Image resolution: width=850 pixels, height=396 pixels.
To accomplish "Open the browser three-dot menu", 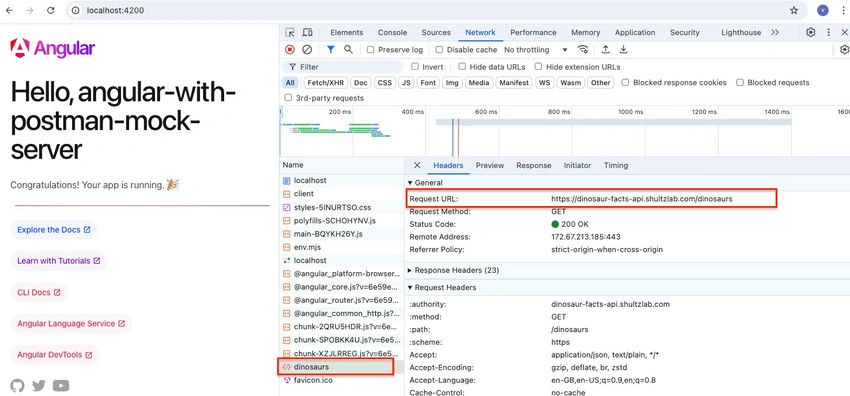I will [842, 10].
